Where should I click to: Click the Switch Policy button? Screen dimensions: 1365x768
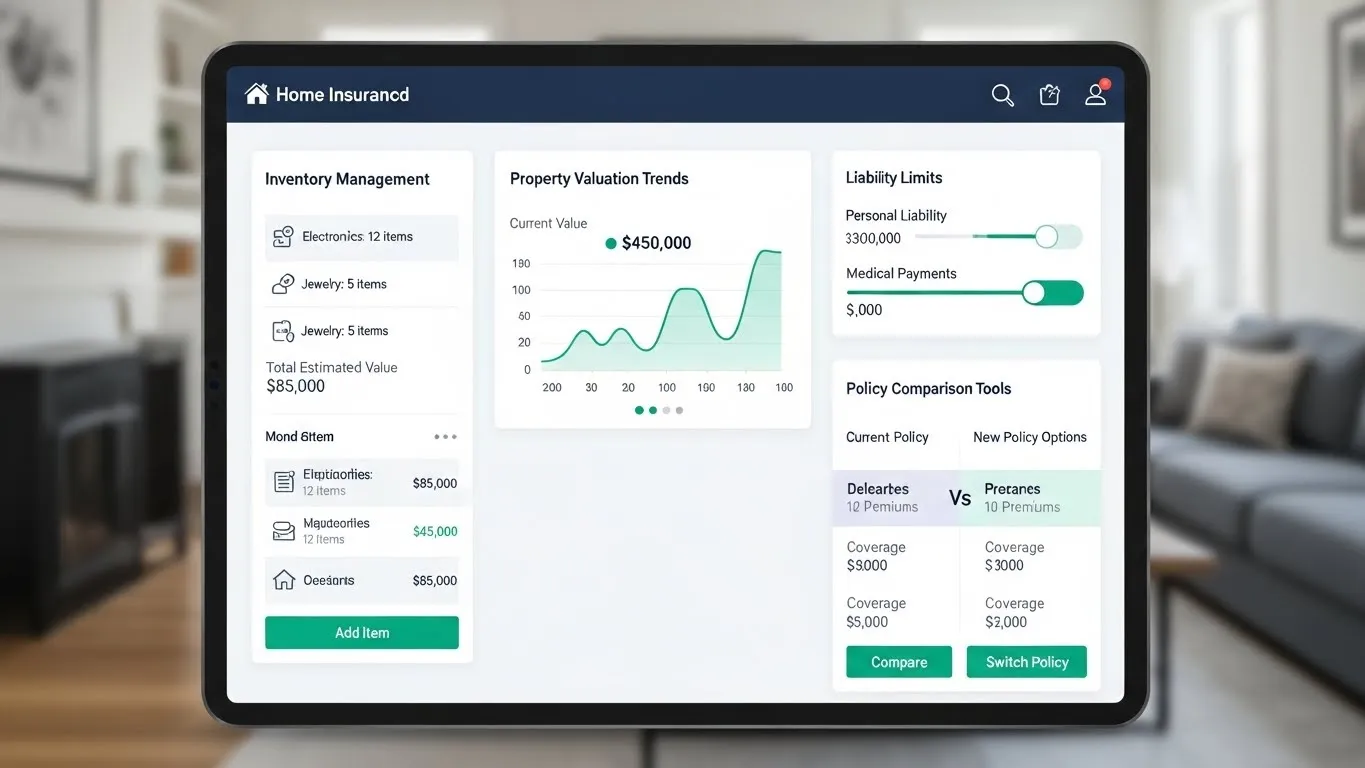(1026, 662)
